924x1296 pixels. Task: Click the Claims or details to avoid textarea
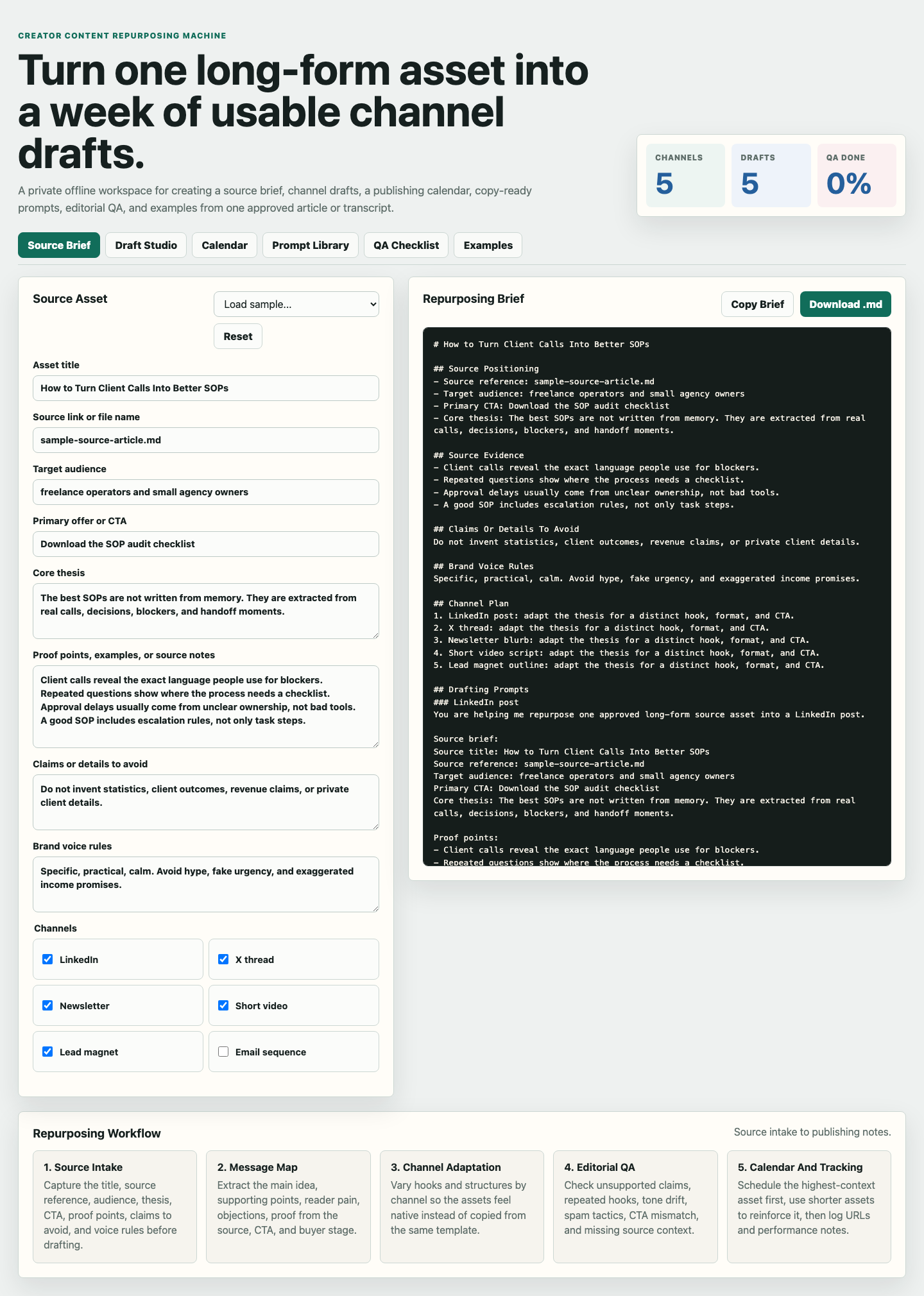tap(206, 802)
